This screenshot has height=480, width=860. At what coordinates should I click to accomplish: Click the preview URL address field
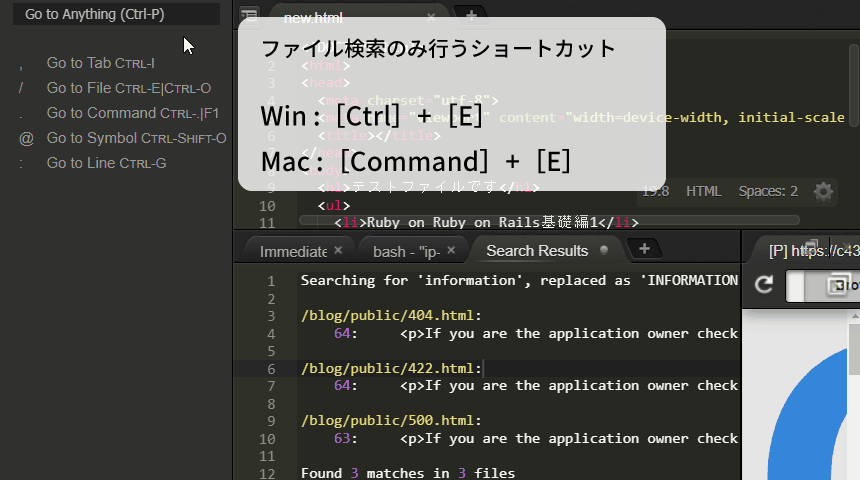point(823,286)
